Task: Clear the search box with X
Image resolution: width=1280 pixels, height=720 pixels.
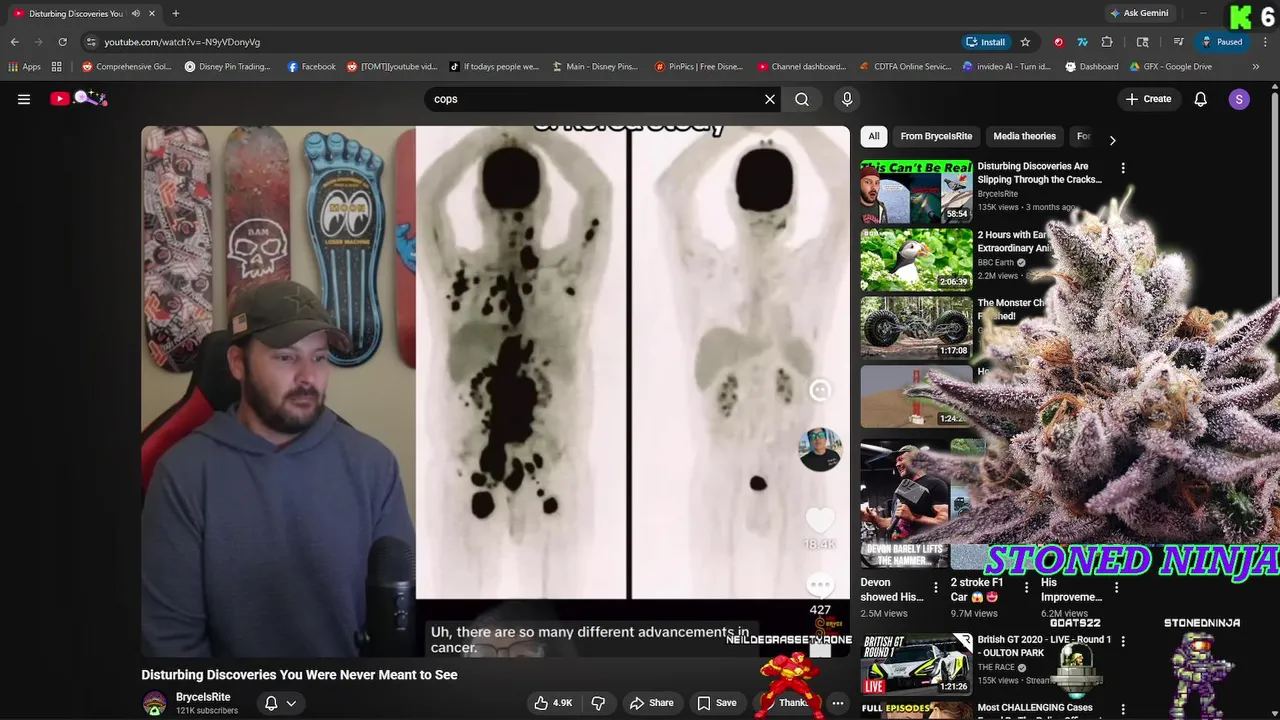Action: (770, 99)
